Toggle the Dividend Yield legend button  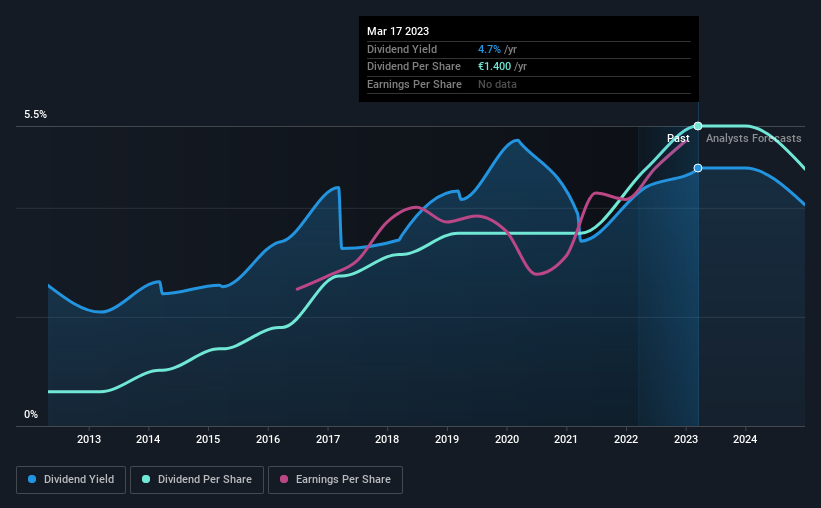(71, 480)
